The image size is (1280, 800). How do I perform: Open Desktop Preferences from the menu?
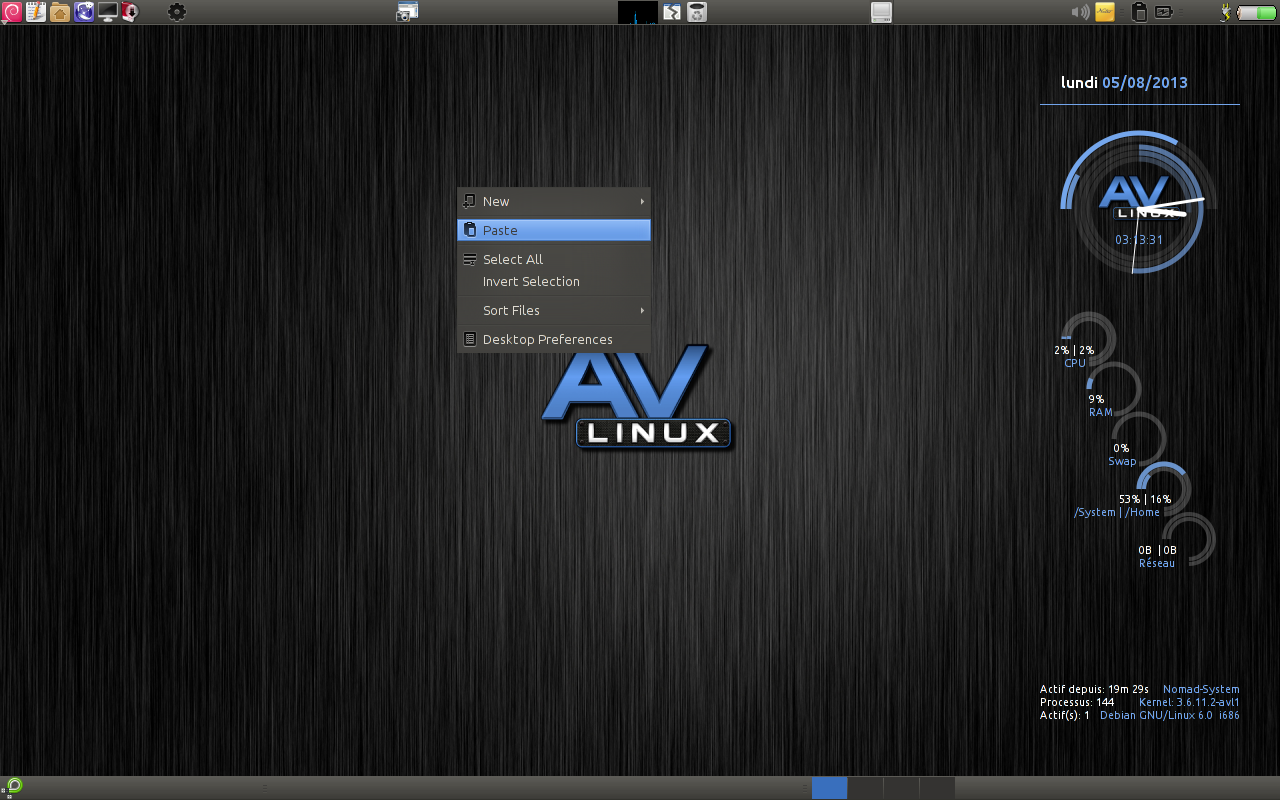(x=554, y=339)
